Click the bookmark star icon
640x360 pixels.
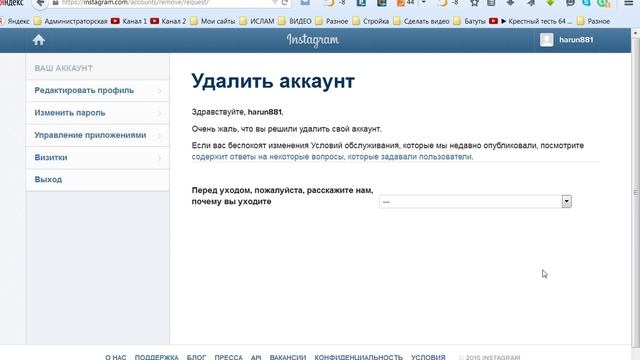(x=474, y=3)
